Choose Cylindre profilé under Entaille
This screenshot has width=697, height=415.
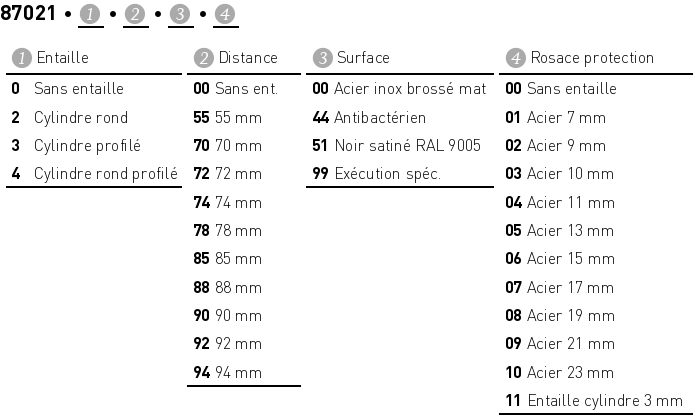tap(87, 145)
